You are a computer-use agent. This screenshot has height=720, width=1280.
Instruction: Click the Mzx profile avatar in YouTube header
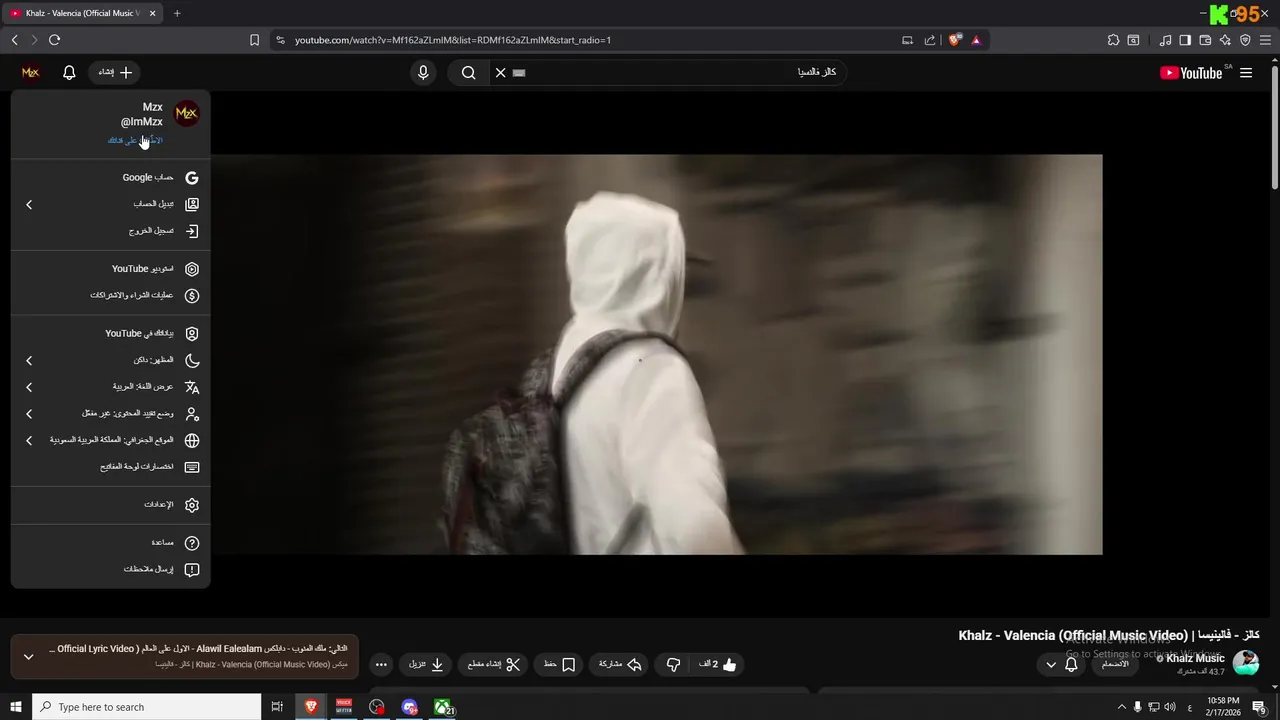[x=30, y=72]
